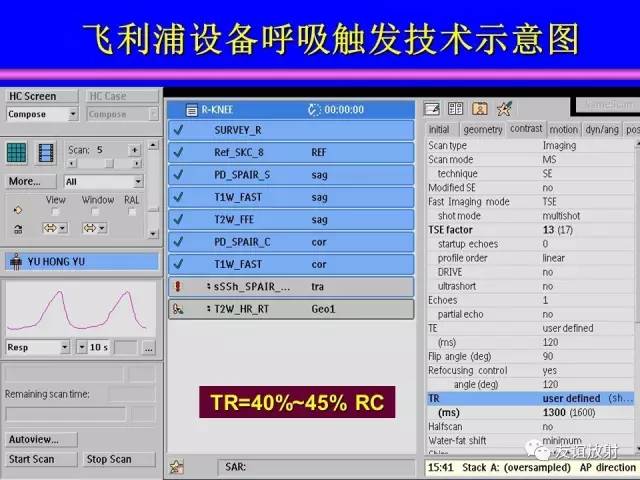Click the Scan number slider thumb
The image size is (640, 480).
(x=109, y=163)
